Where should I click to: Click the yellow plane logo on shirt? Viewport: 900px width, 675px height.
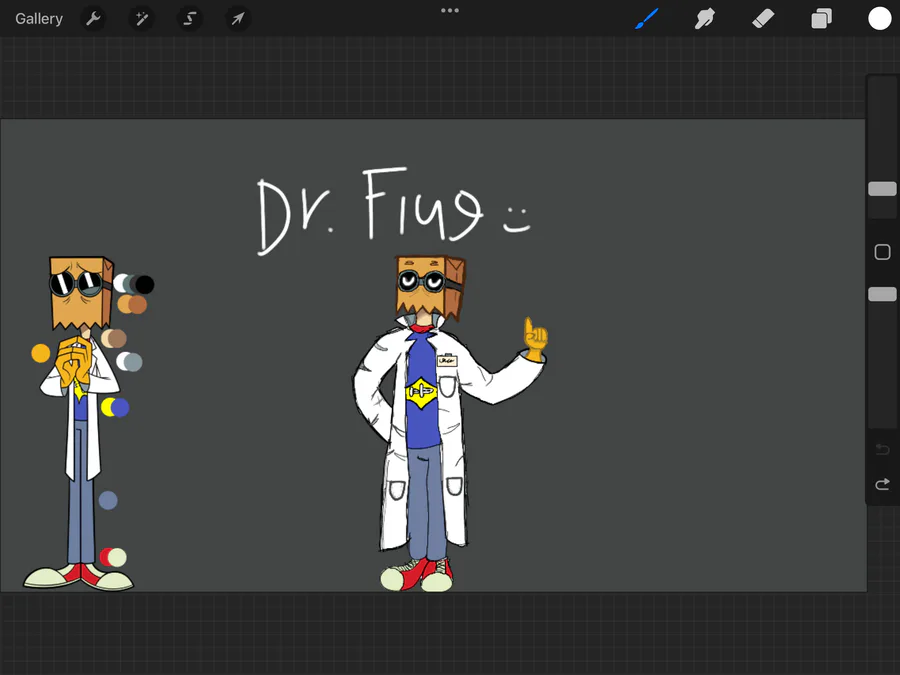coord(422,393)
